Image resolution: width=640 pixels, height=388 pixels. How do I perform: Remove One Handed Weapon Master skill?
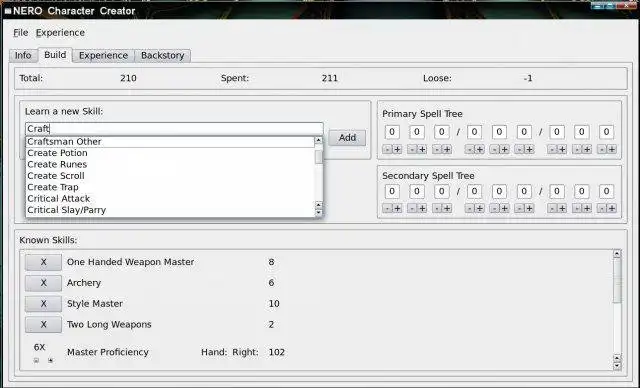pos(43,262)
